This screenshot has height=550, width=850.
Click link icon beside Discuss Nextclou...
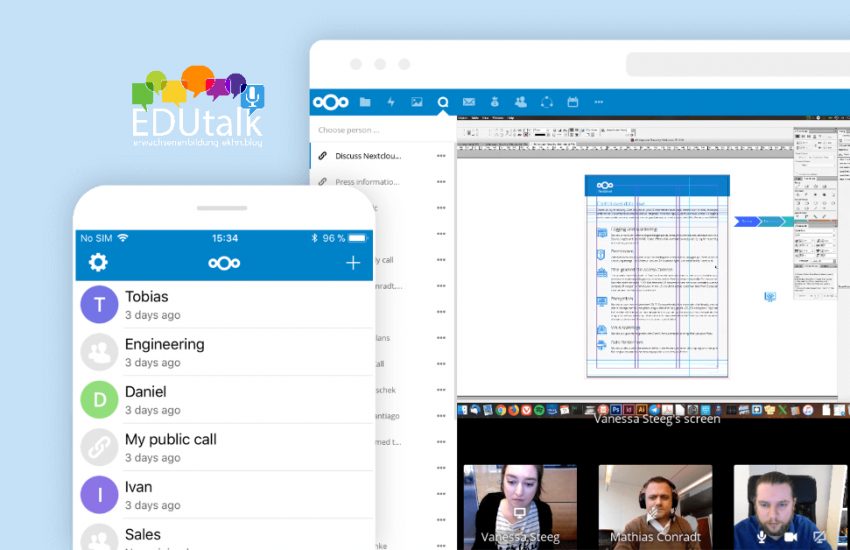(x=323, y=156)
